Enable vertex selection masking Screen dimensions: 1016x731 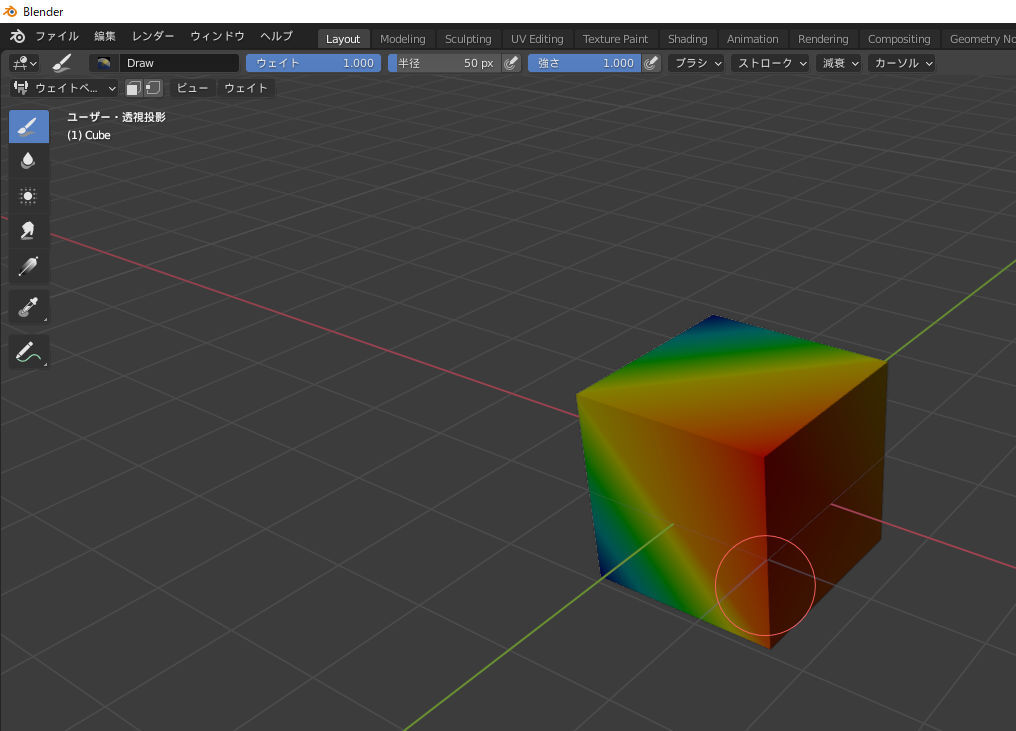(x=153, y=88)
